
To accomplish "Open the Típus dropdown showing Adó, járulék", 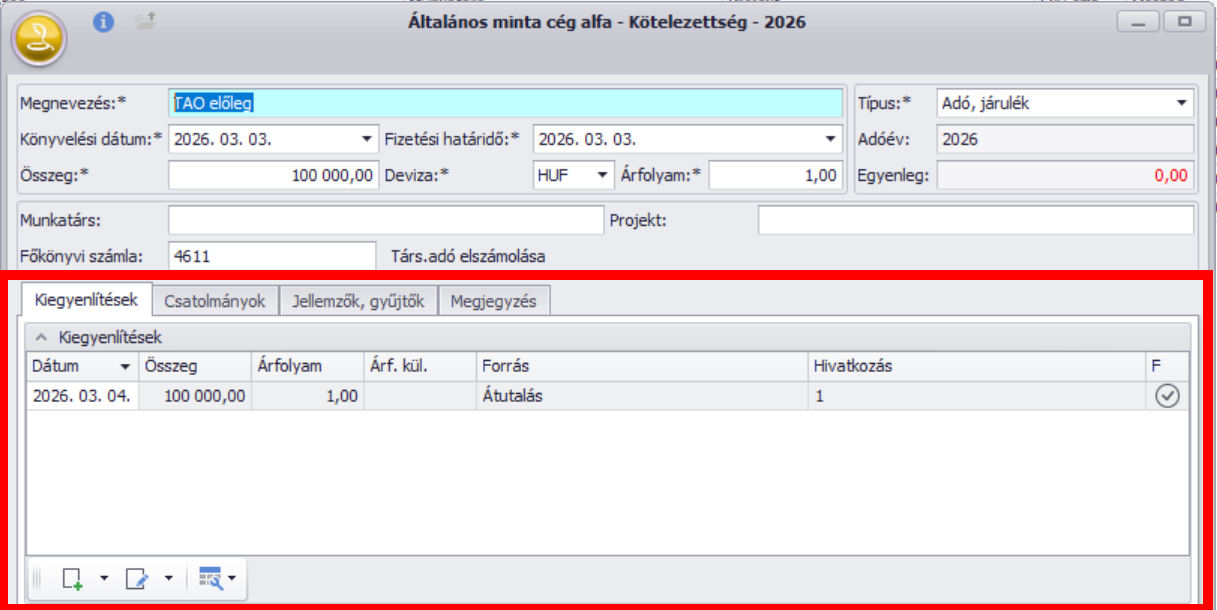I will point(1181,103).
